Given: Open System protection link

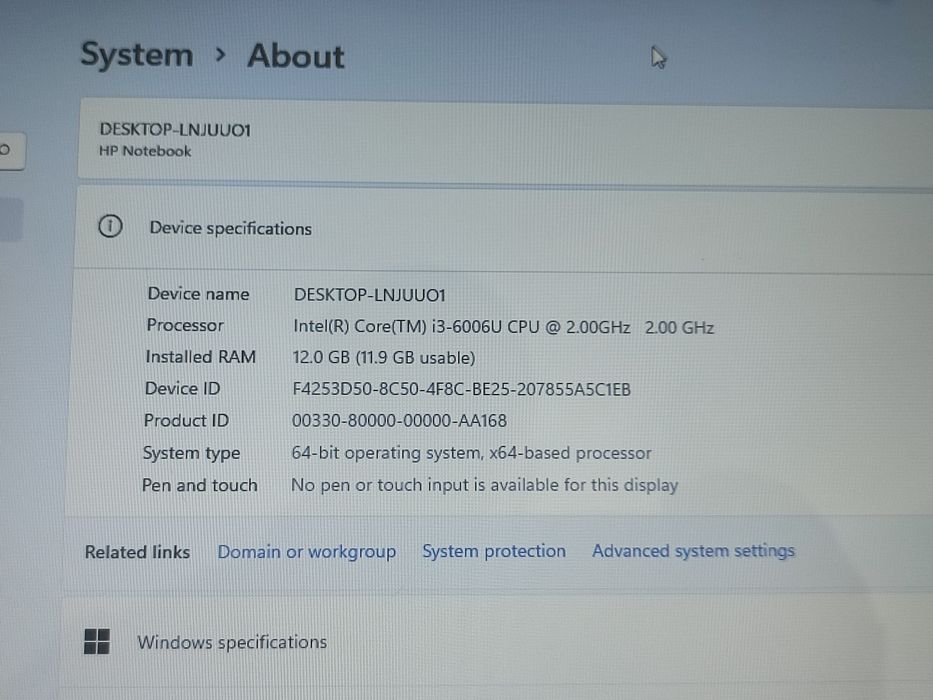Looking at the screenshot, I should 494,551.
